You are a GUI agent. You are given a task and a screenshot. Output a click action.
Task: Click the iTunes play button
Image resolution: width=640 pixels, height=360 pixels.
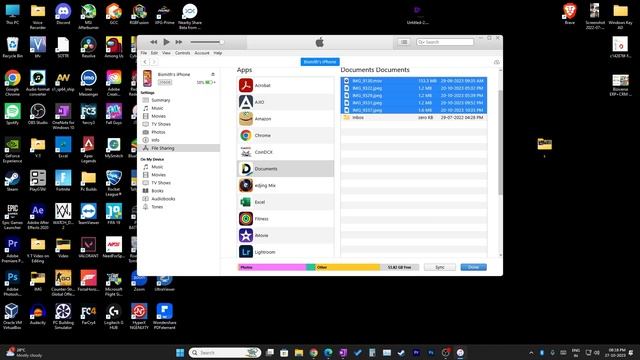click(166, 42)
